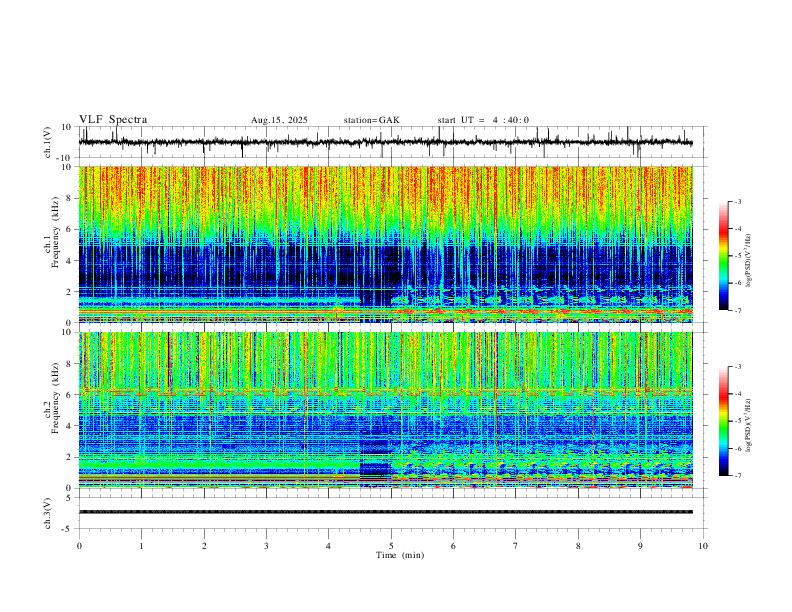This screenshot has width=792, height=612.
Task: Click time-axis tick label "3" at the bottom
Action: pyautogui.click(x=266, y=546)
